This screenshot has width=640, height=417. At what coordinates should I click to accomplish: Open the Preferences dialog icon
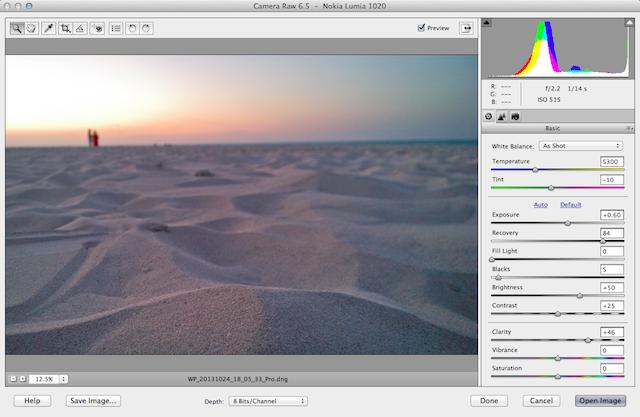pos(116,28)
